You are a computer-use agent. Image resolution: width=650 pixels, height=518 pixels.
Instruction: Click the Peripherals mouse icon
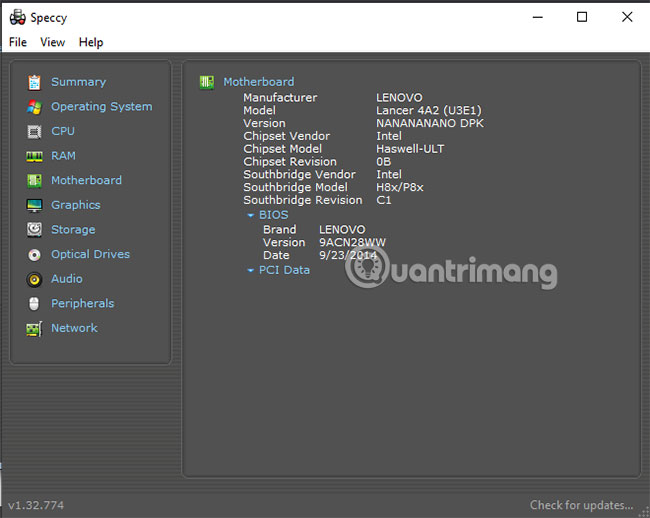pyautogui.click(x=34, y=304)
